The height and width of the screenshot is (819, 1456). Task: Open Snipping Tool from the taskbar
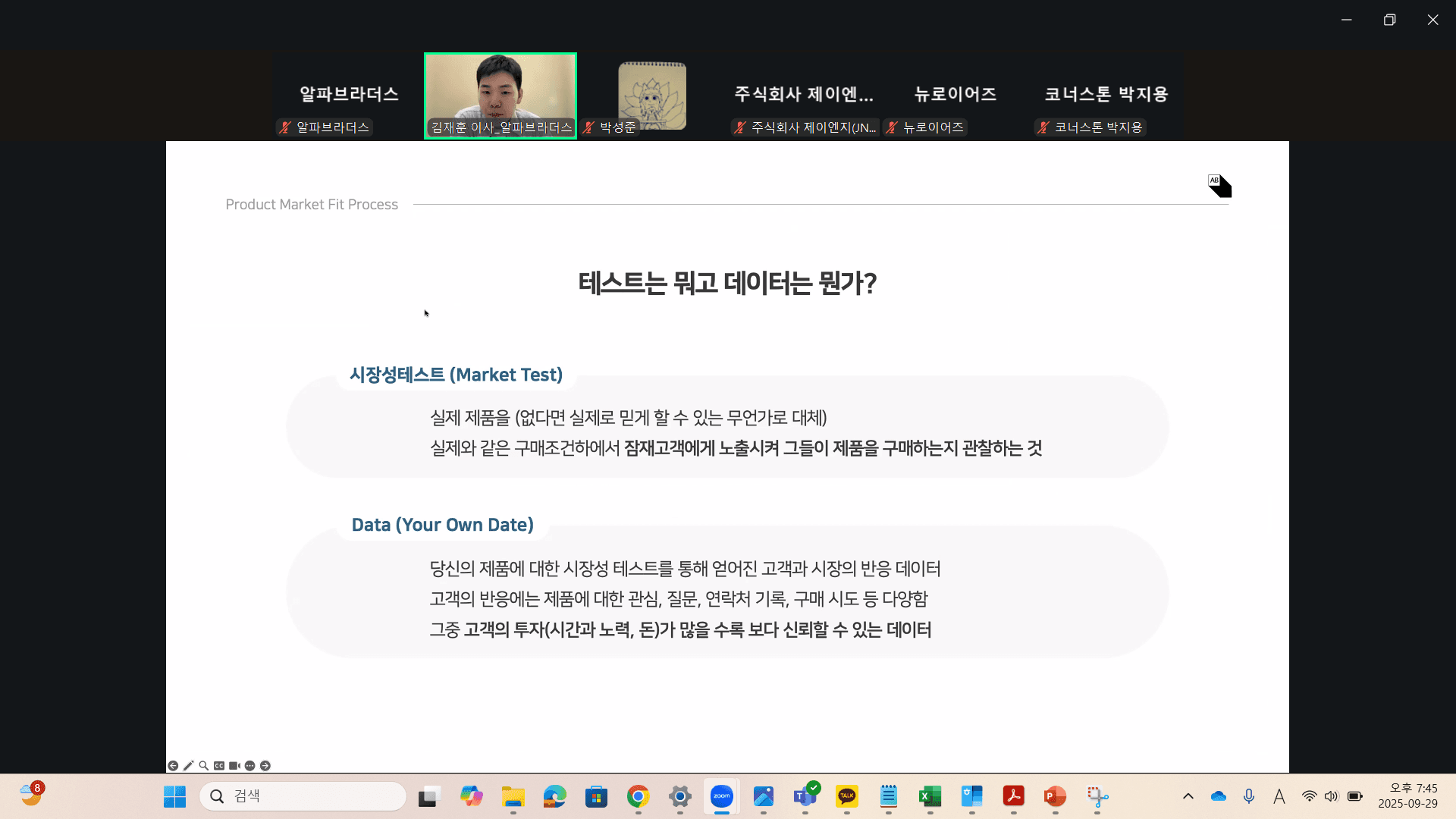[1097, 796]
